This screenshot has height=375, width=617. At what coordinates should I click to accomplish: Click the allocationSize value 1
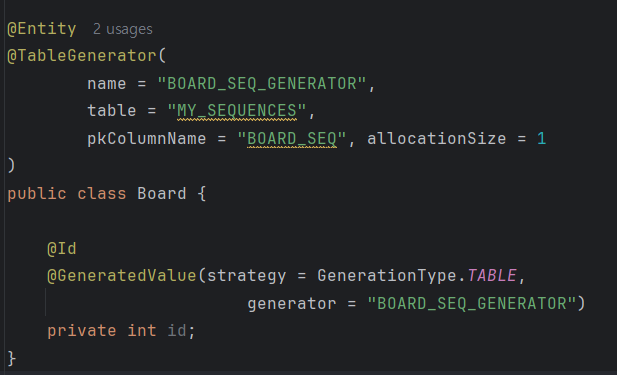(541, 139)
